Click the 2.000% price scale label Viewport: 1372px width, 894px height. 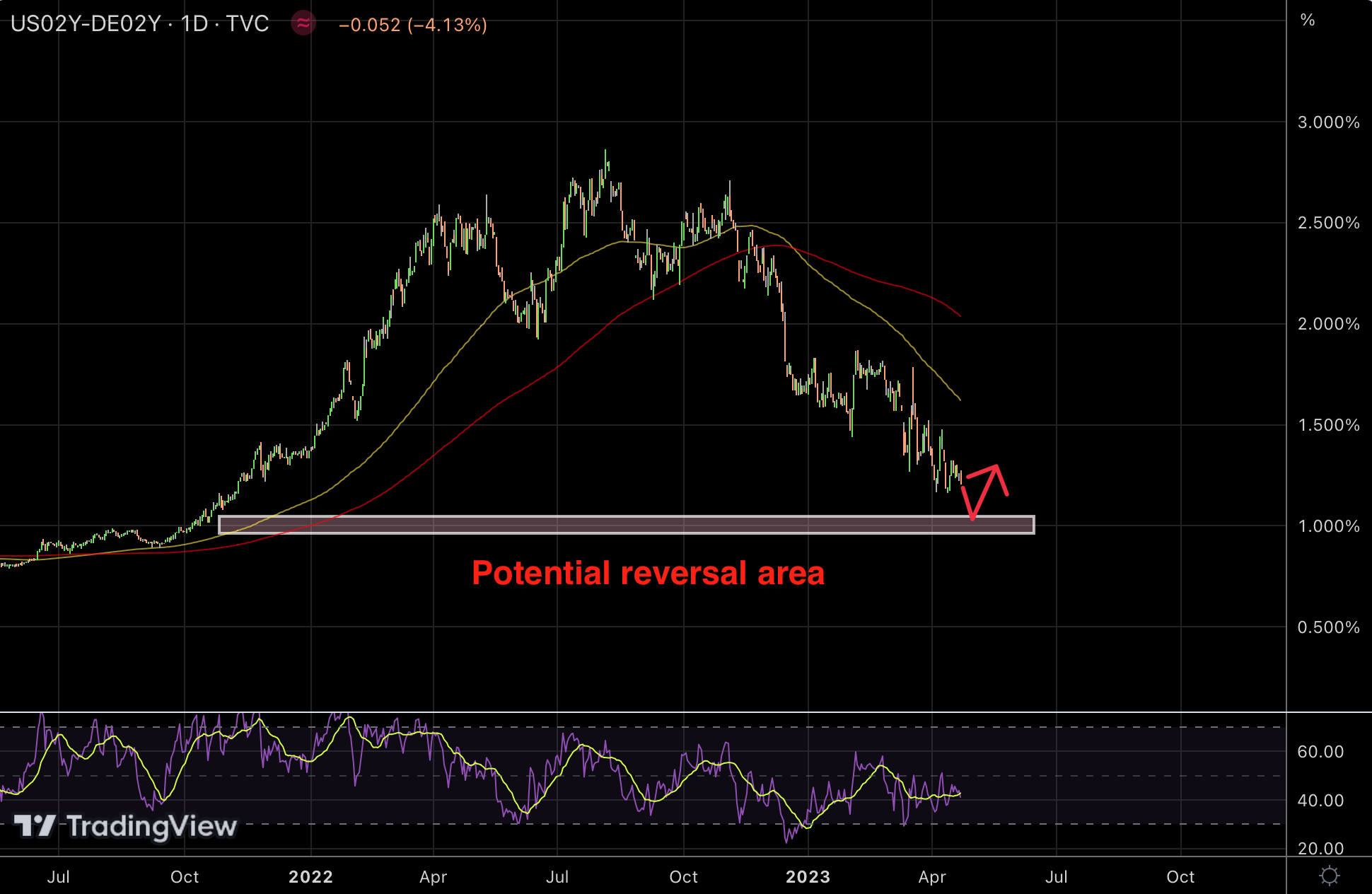coord(1328,324)
